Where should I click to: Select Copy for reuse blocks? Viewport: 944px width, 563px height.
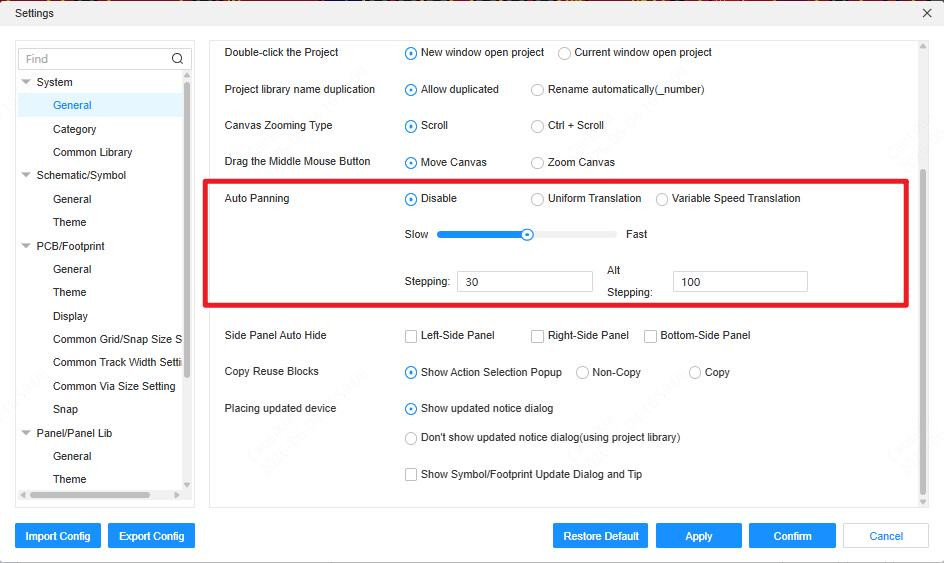[695, 373]
